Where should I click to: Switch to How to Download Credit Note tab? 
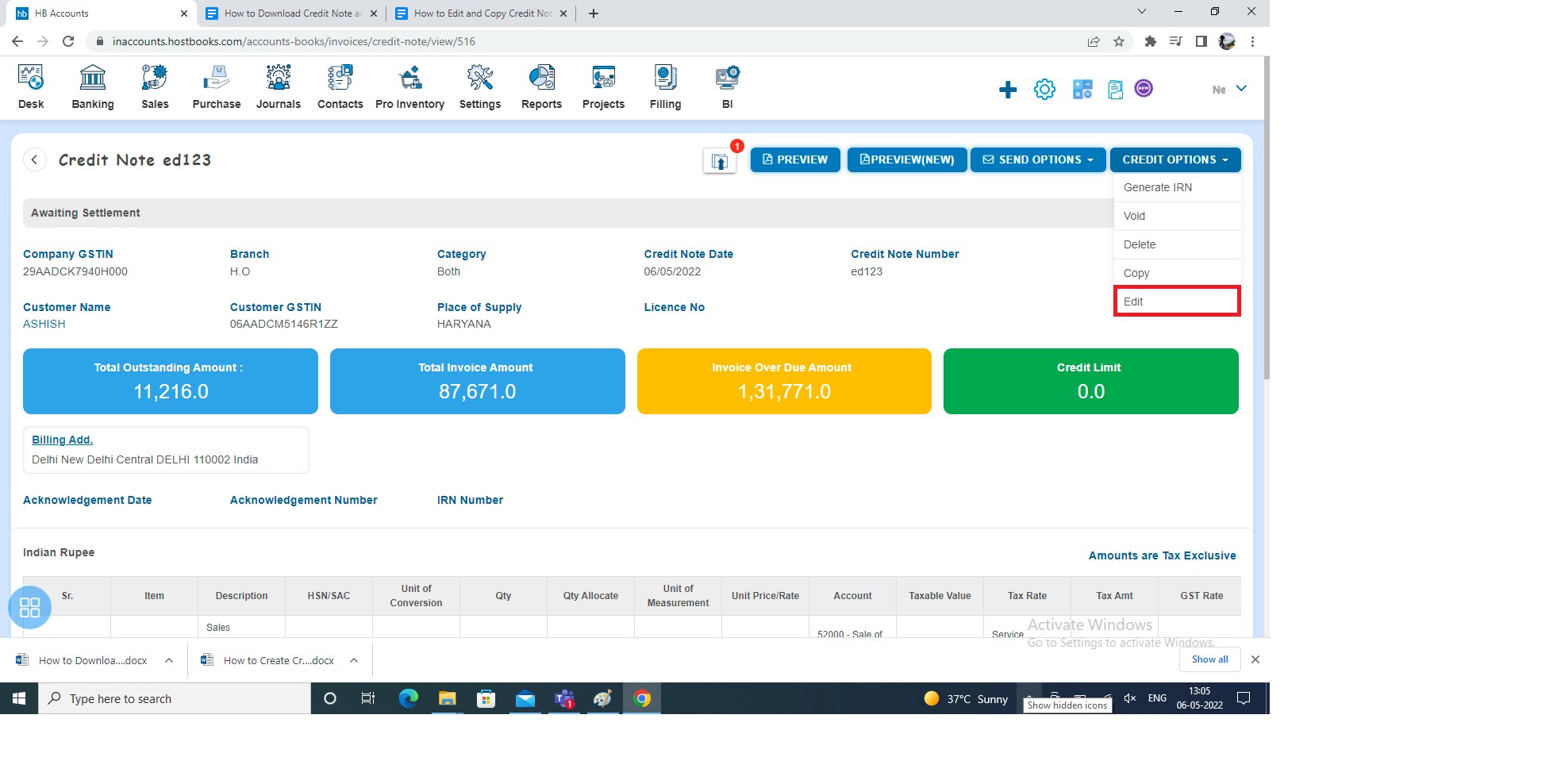tap(292, 13)
